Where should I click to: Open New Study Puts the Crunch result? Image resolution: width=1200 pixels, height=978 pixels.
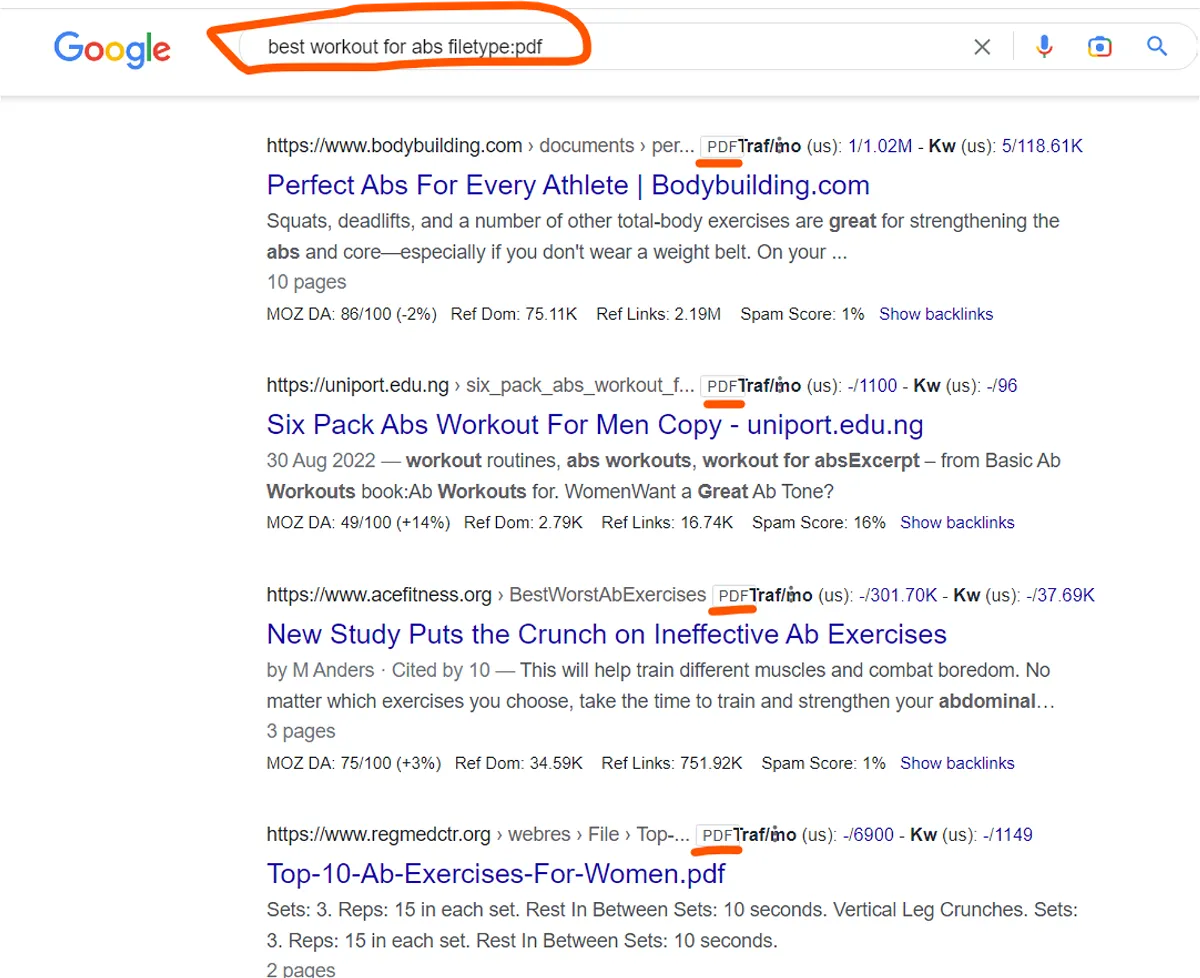tap(607, 634)
